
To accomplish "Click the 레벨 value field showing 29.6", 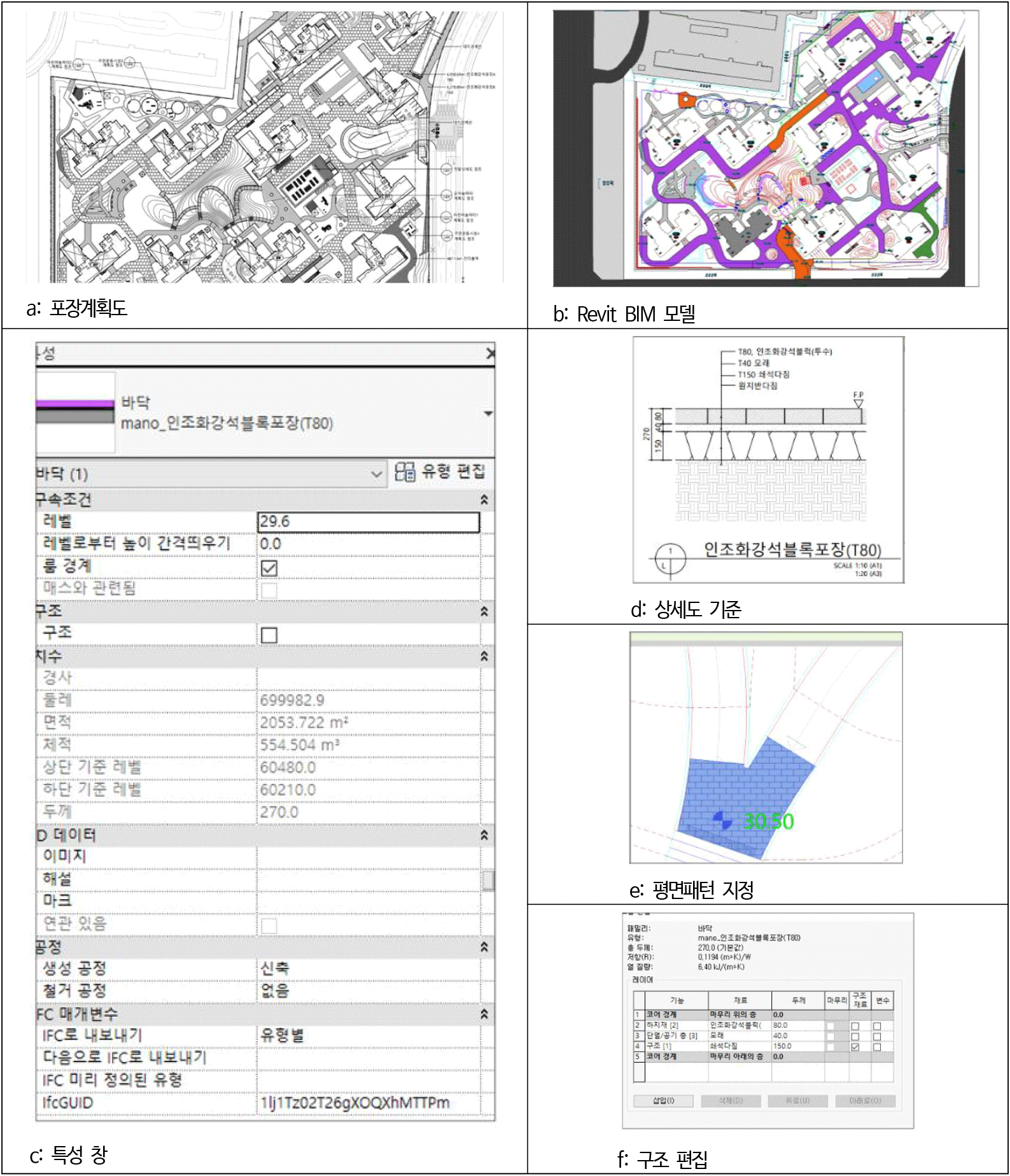I will tap(368, 522).
